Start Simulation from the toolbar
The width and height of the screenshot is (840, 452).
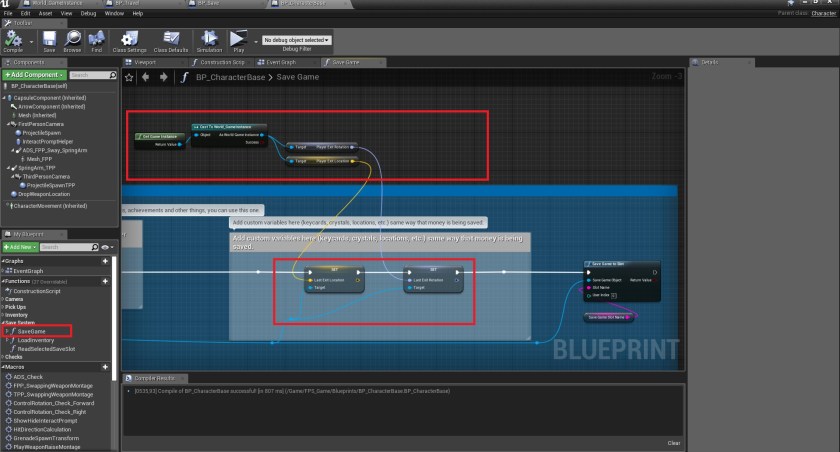tap(210, 41)
